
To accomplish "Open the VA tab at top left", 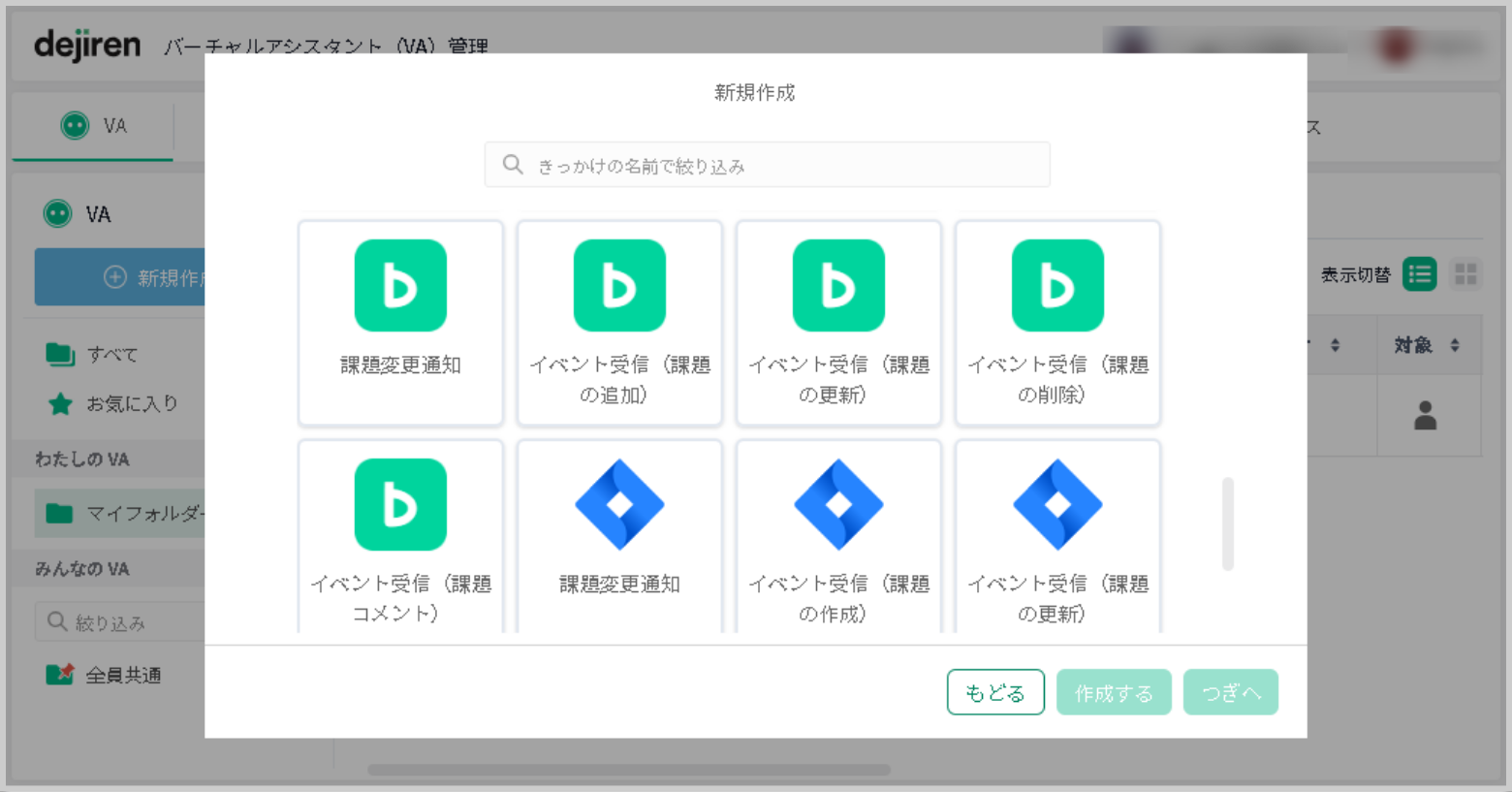I will 93,126.
